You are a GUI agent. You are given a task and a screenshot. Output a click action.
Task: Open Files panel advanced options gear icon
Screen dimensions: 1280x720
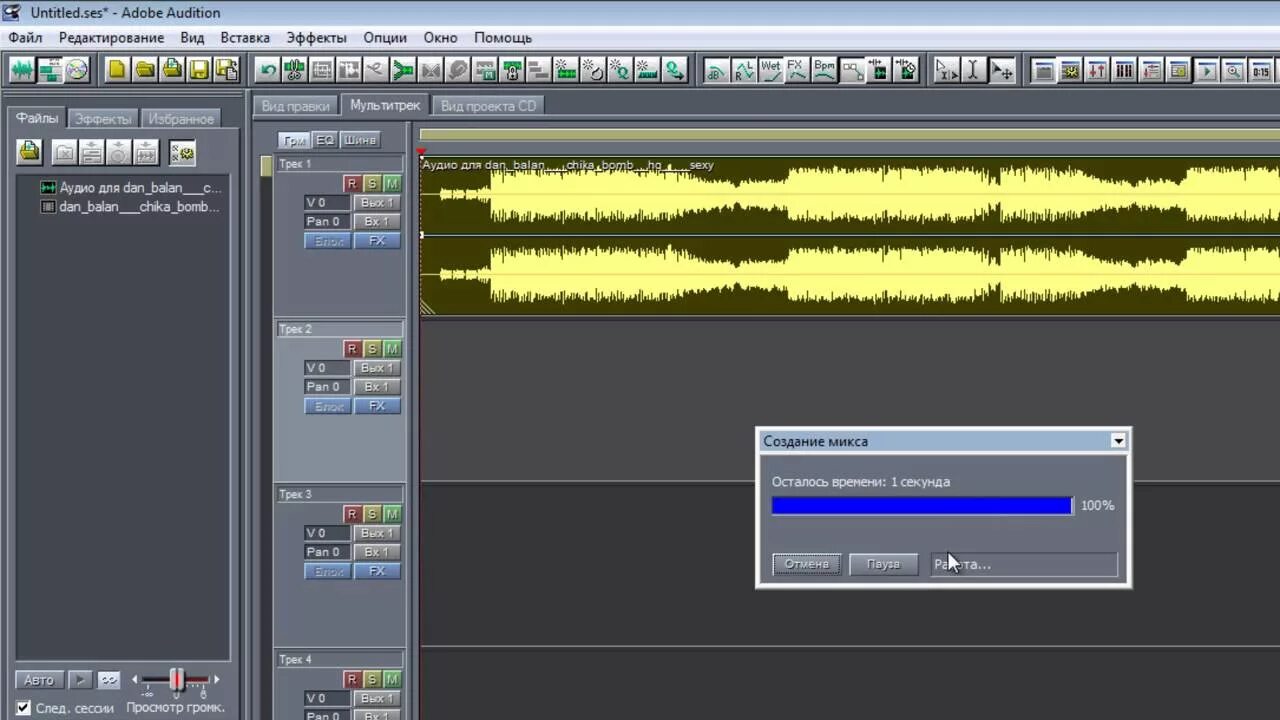pyautogui.click(x=182, y=152)
